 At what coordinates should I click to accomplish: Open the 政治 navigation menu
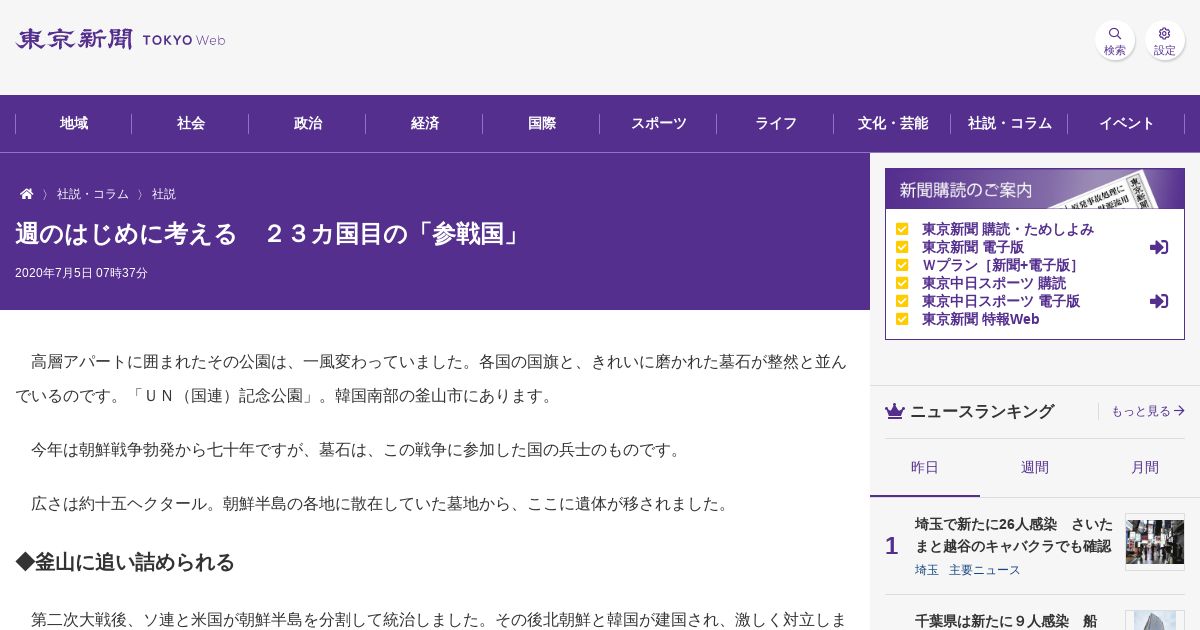(x=308, y=123)
